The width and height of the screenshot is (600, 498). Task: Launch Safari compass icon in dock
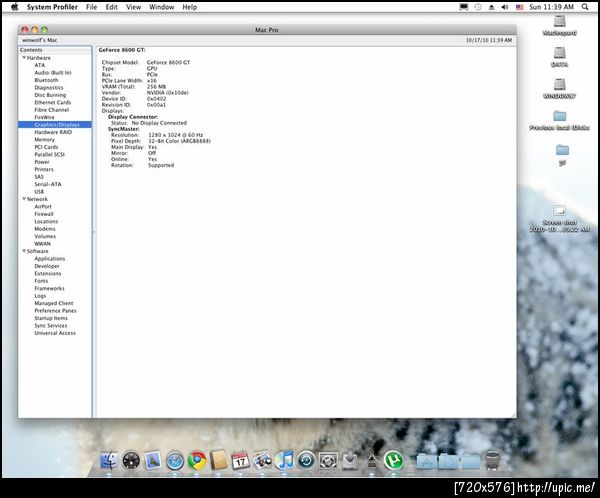coord(175,460)
